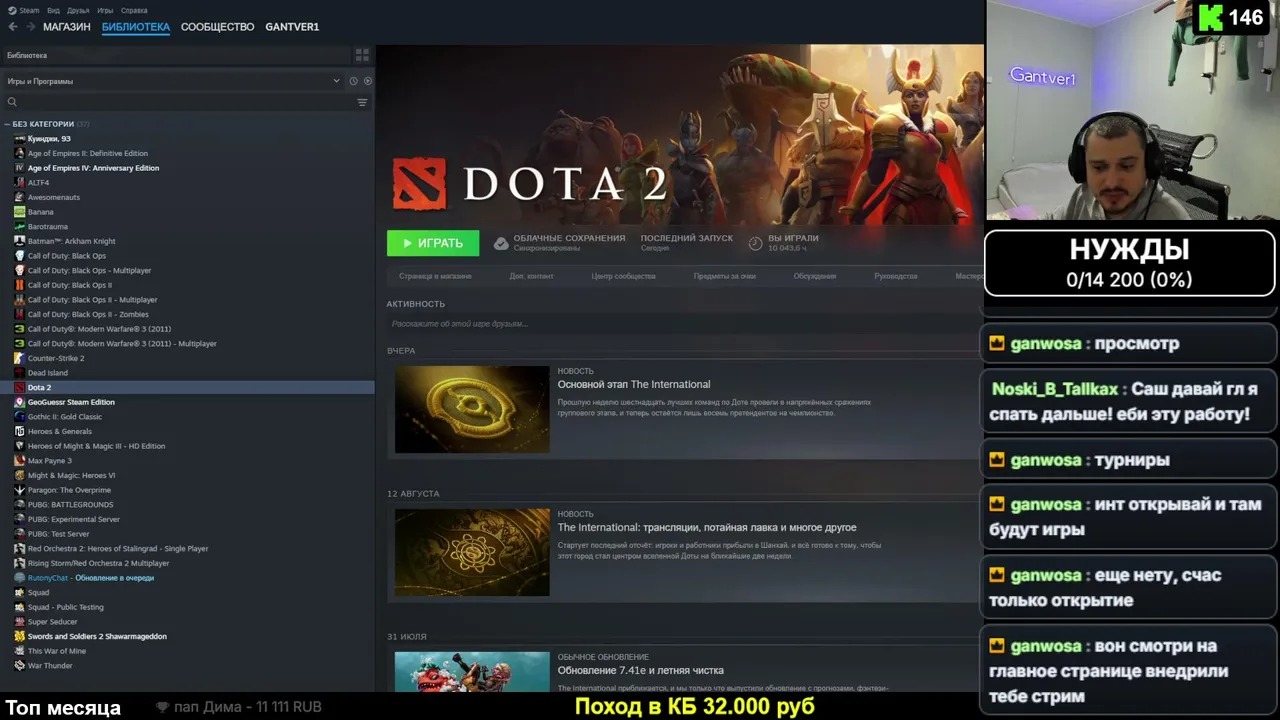Screen dimensions: 1280x720
Task: Click the Barotrauma game icon
Action: click(19, 227)
